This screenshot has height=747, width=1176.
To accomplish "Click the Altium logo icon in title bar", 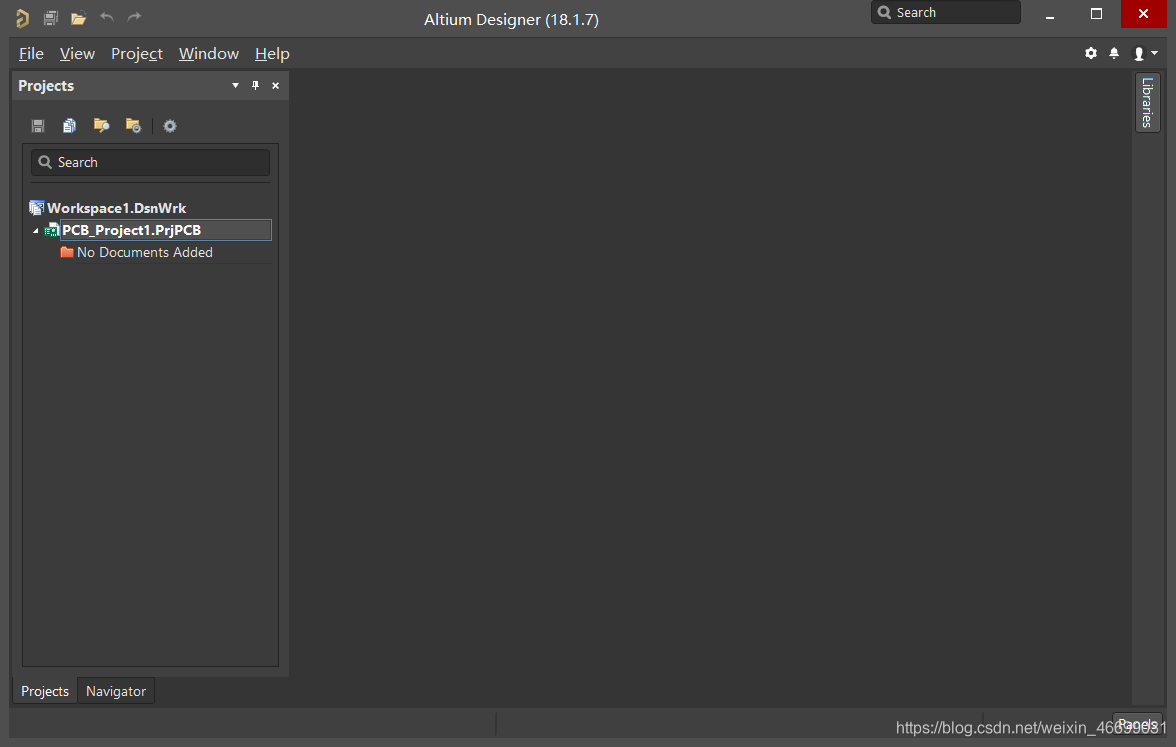I will 22,18.
